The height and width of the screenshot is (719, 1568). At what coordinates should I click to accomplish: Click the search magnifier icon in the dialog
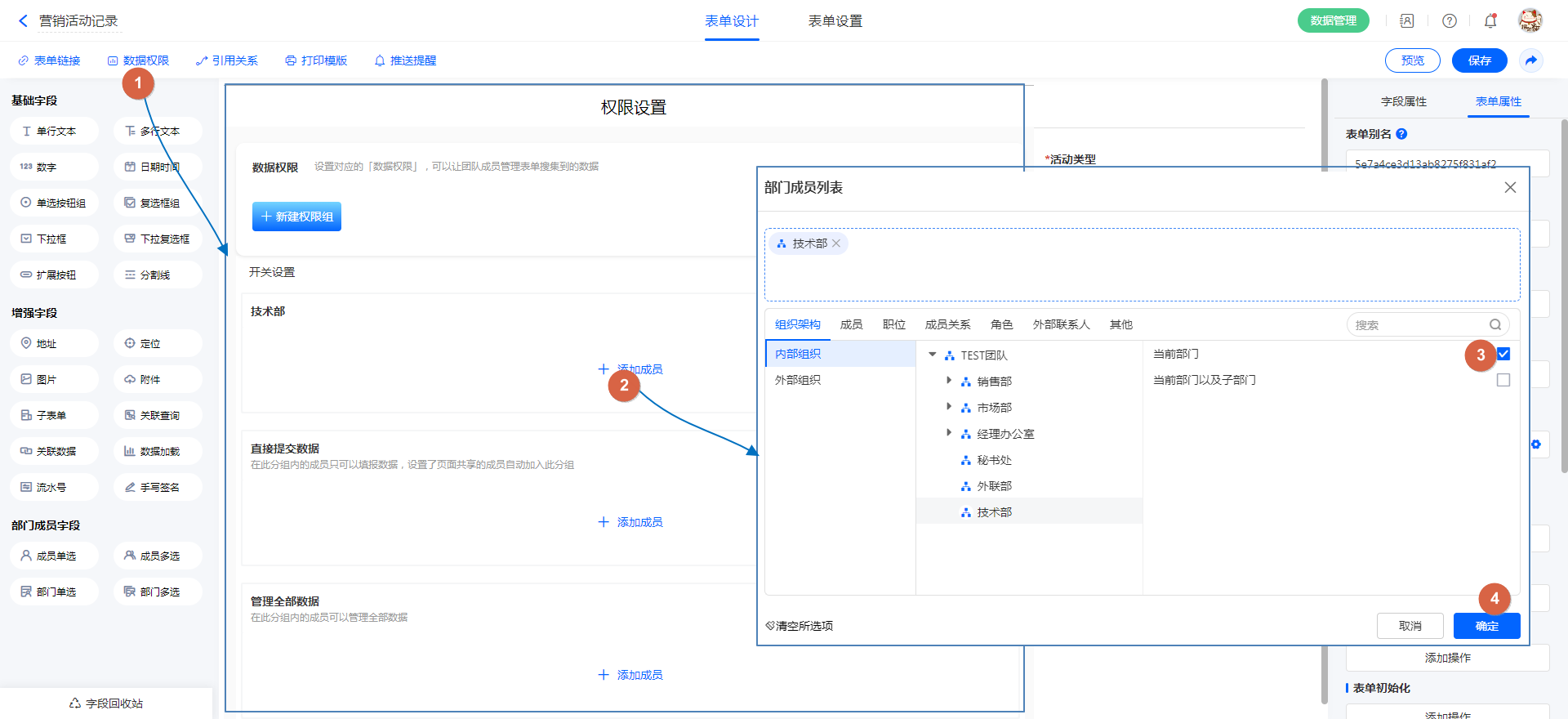(1495, 324)
